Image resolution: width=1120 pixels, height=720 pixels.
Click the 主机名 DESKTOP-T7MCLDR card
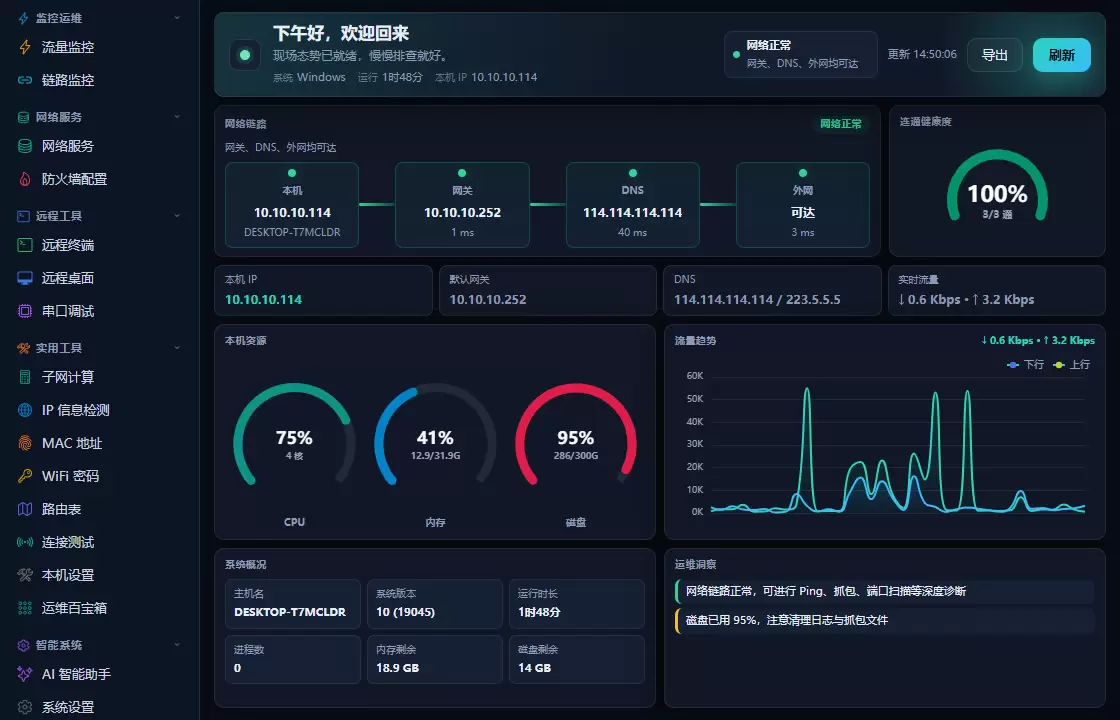293,604
